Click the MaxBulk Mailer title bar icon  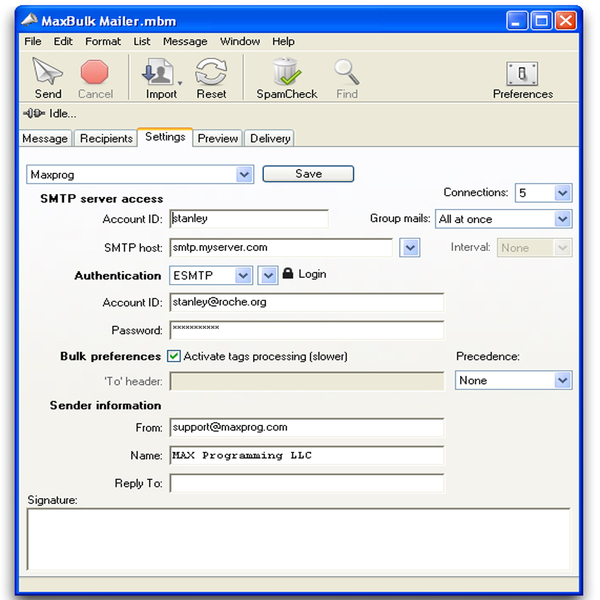tap(29, 20)
